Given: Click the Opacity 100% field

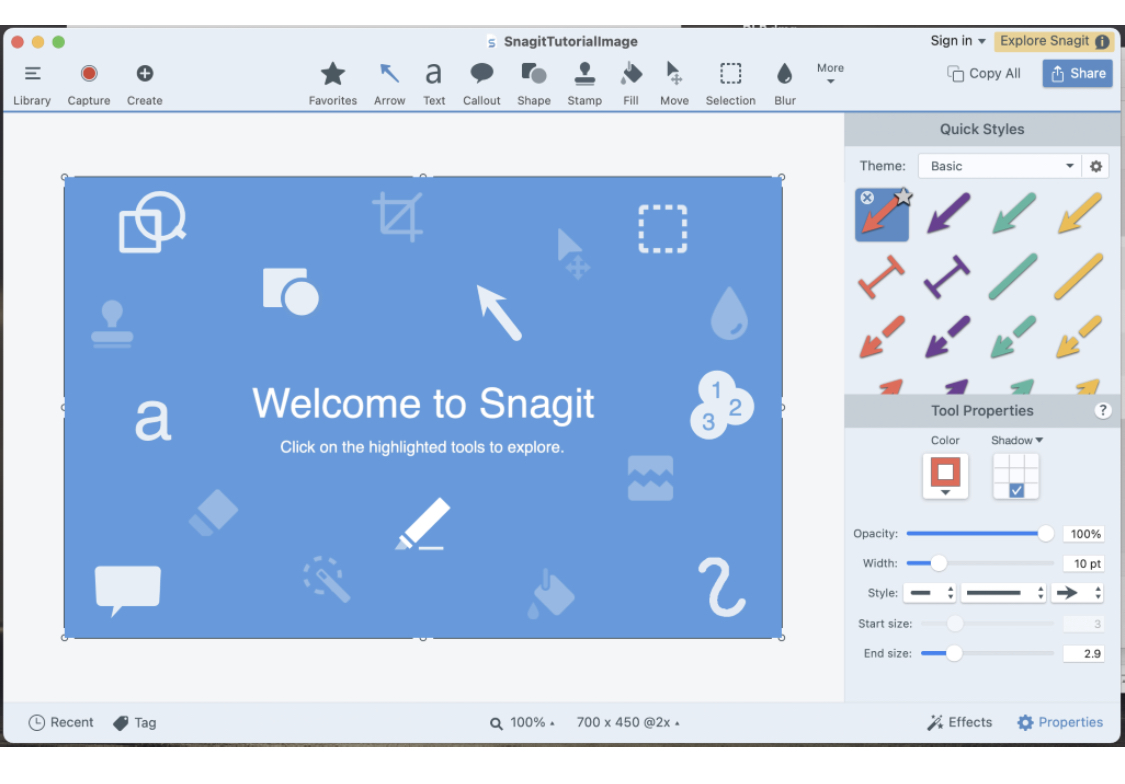Looking at the screenshot, I should tap(1083, 534).
